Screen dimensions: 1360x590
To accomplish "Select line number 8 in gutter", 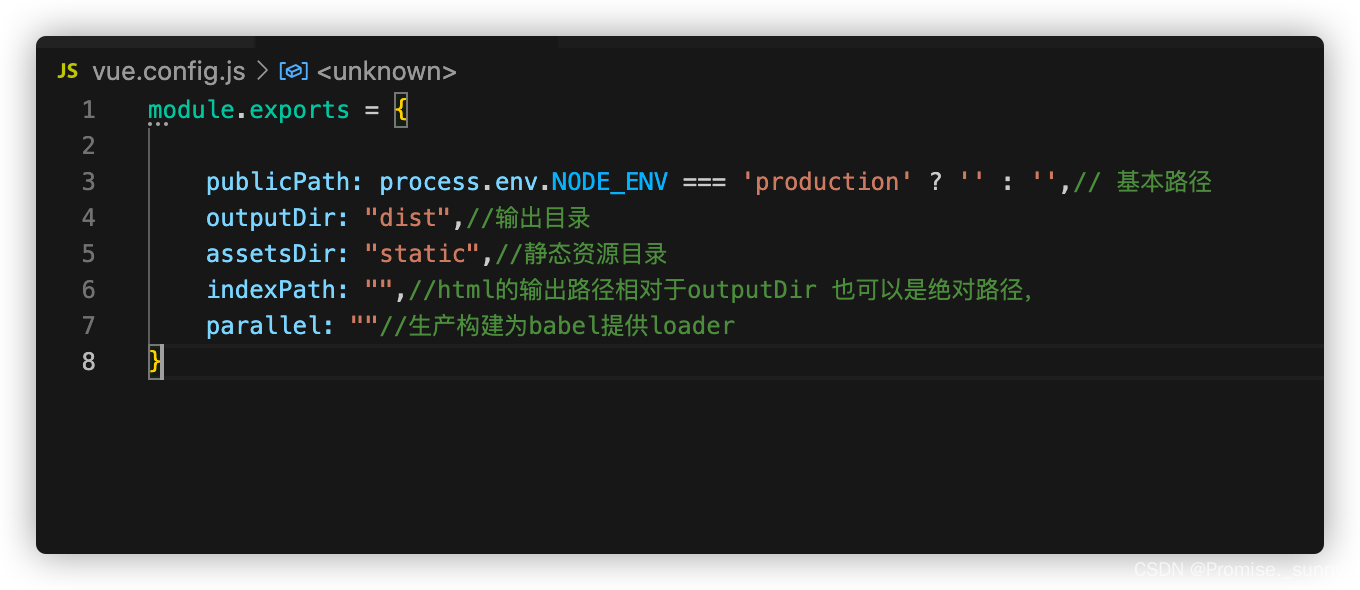I will pos(89,362).
